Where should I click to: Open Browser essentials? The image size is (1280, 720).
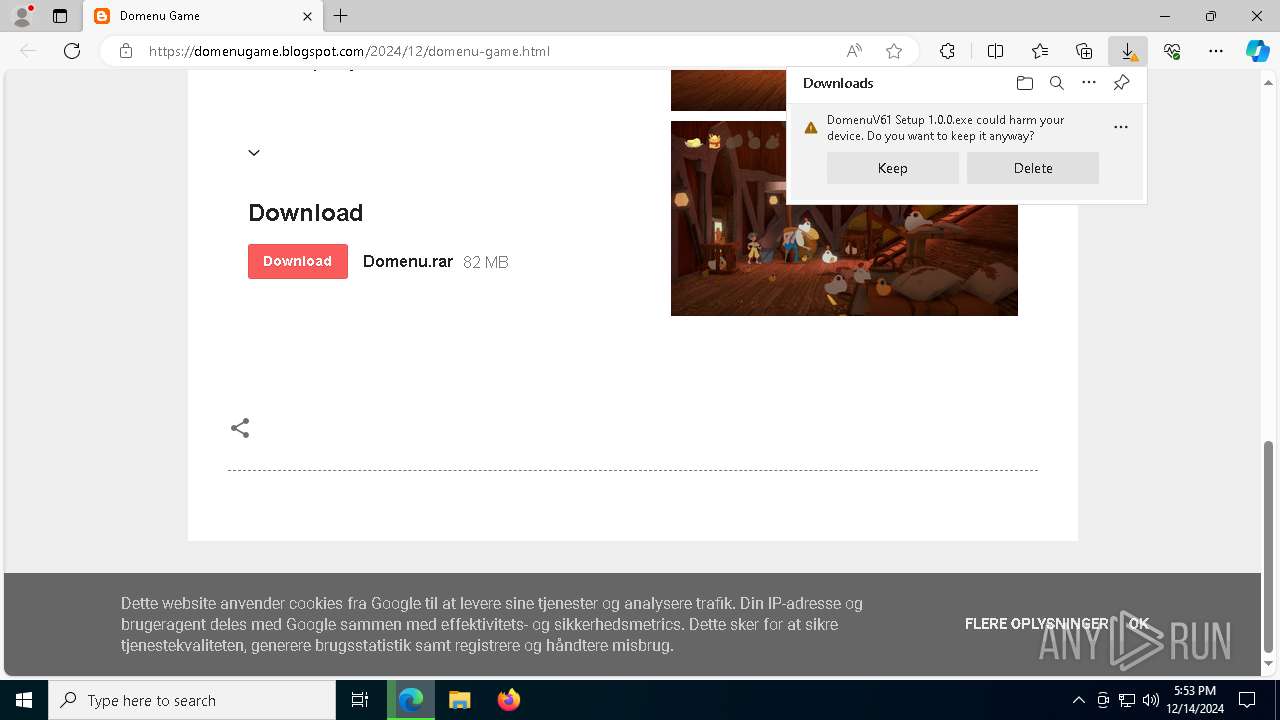point(1172,51)
